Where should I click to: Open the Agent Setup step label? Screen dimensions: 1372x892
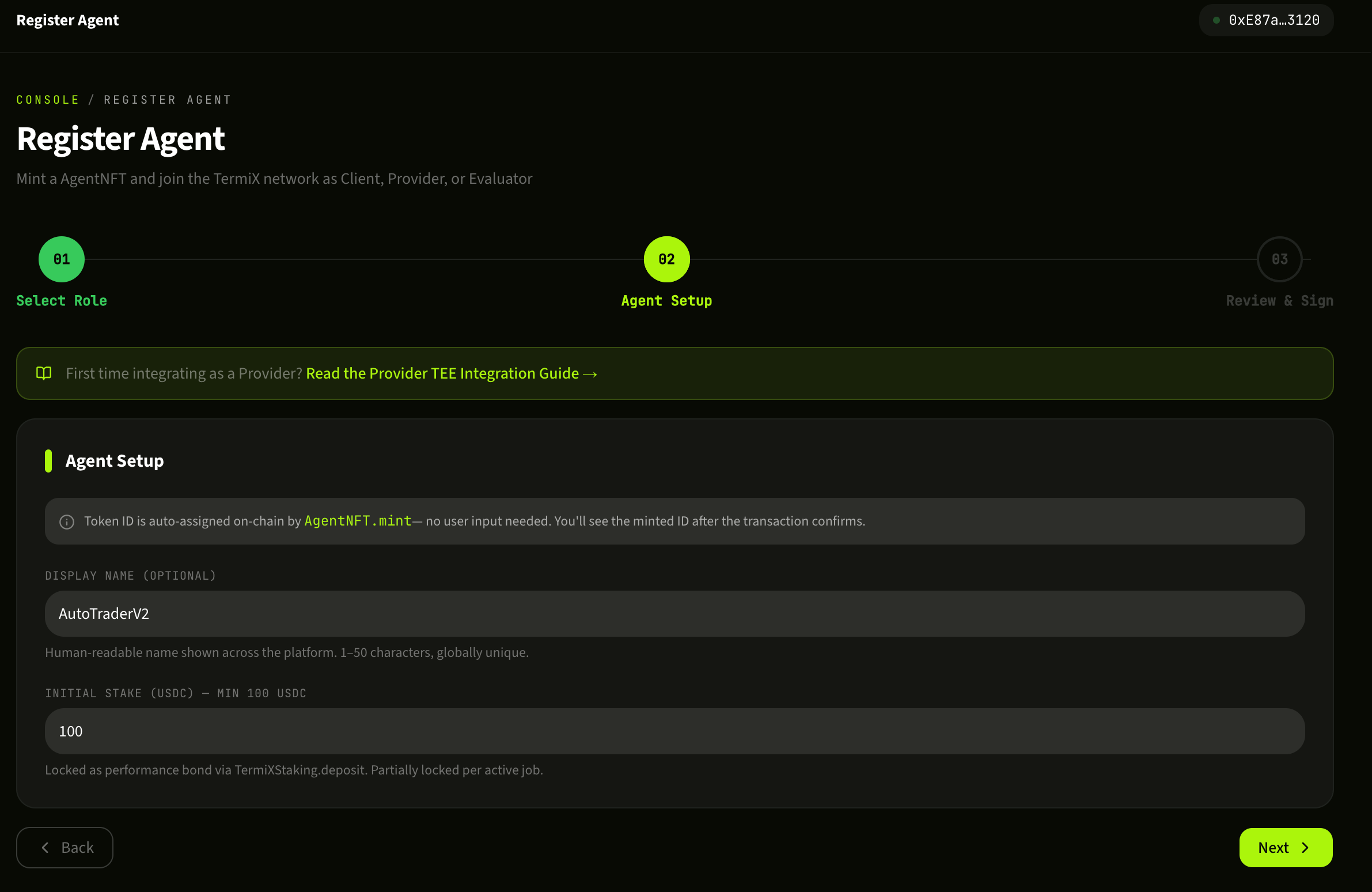pos(666,301)
